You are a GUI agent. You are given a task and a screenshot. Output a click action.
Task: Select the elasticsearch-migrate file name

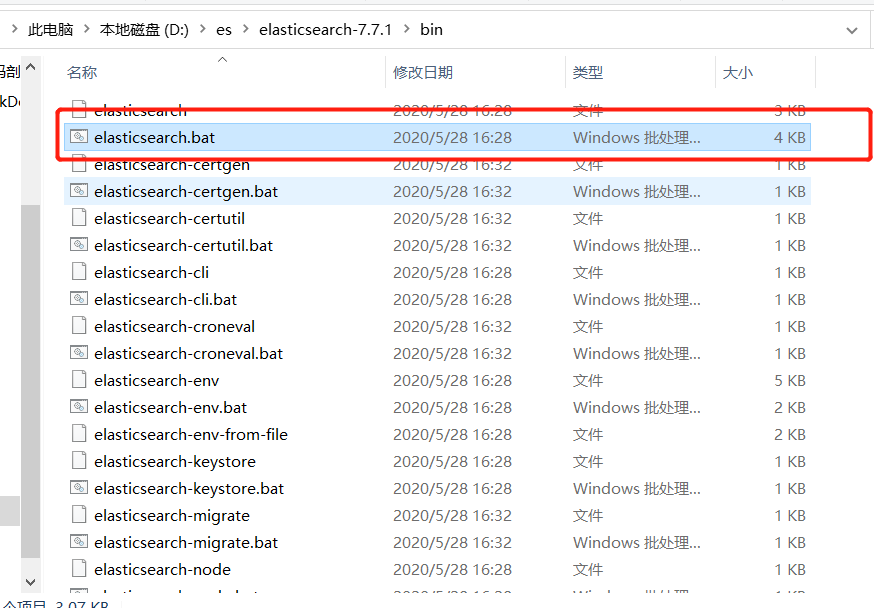172,516
